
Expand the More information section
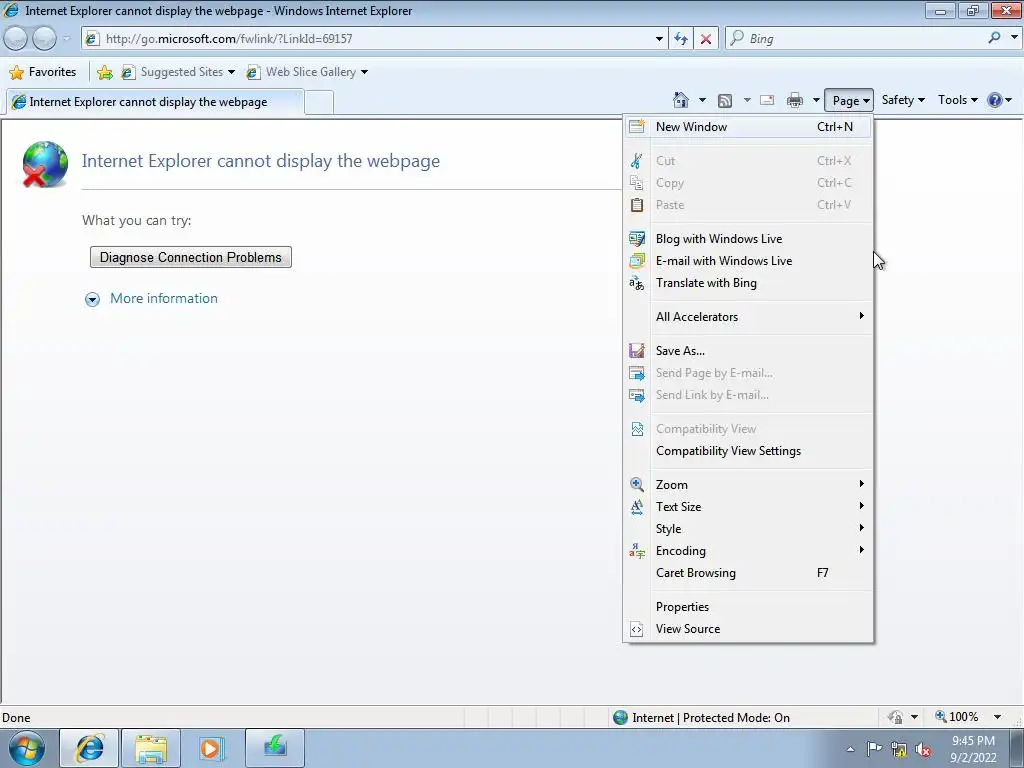[93, 299]
